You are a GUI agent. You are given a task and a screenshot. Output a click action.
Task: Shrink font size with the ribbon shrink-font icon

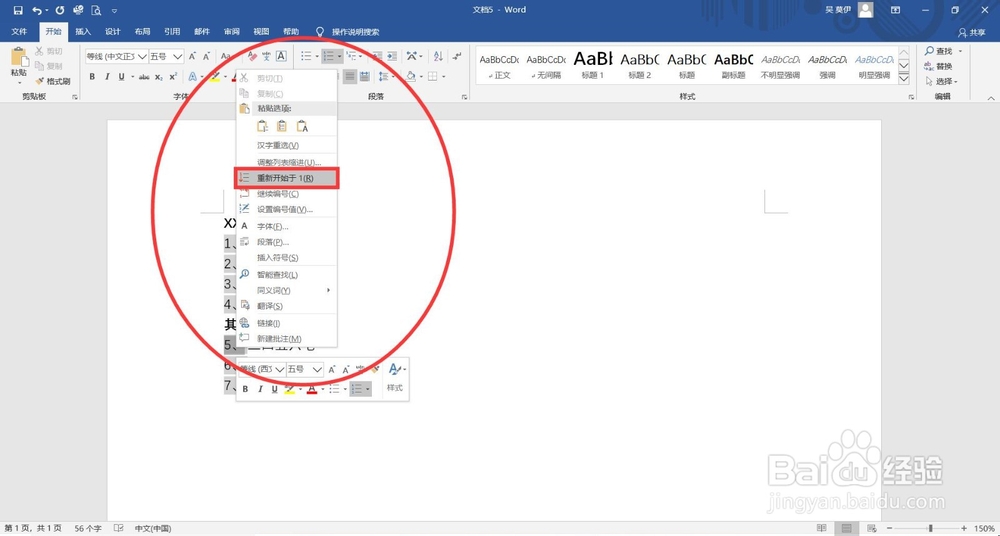point(207,57)
